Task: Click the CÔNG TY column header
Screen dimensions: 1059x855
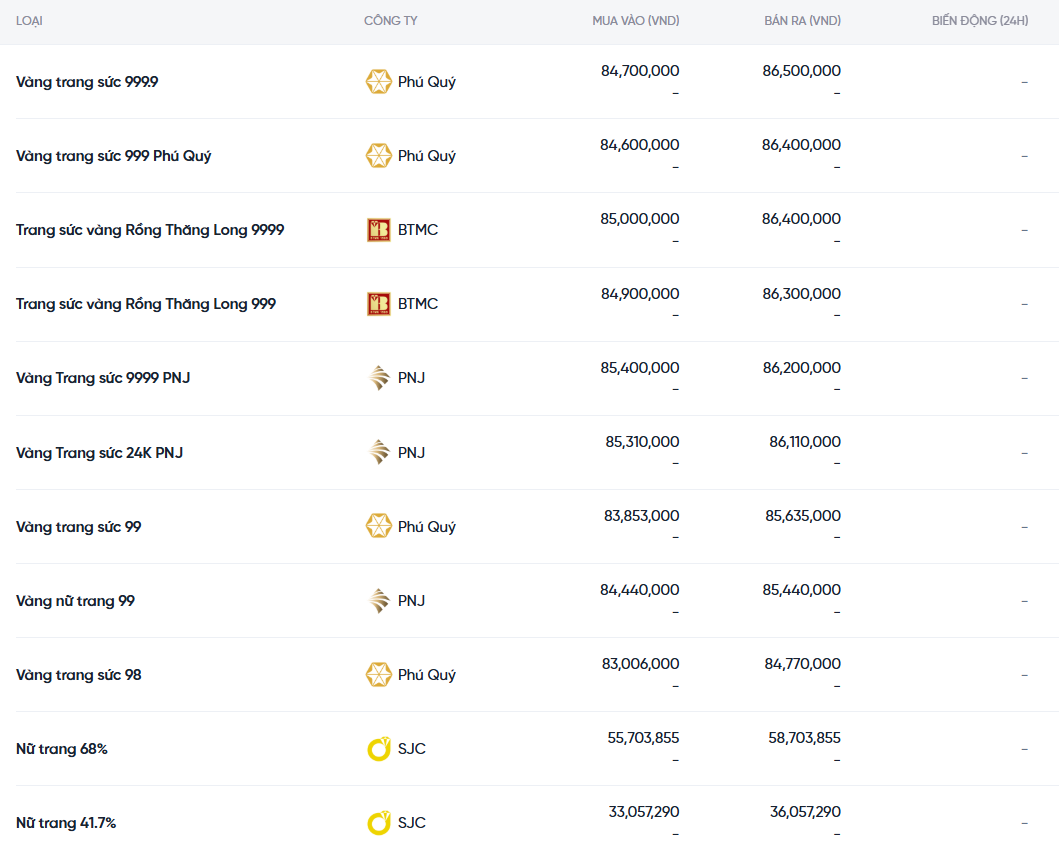Action: tap(390, 21)
